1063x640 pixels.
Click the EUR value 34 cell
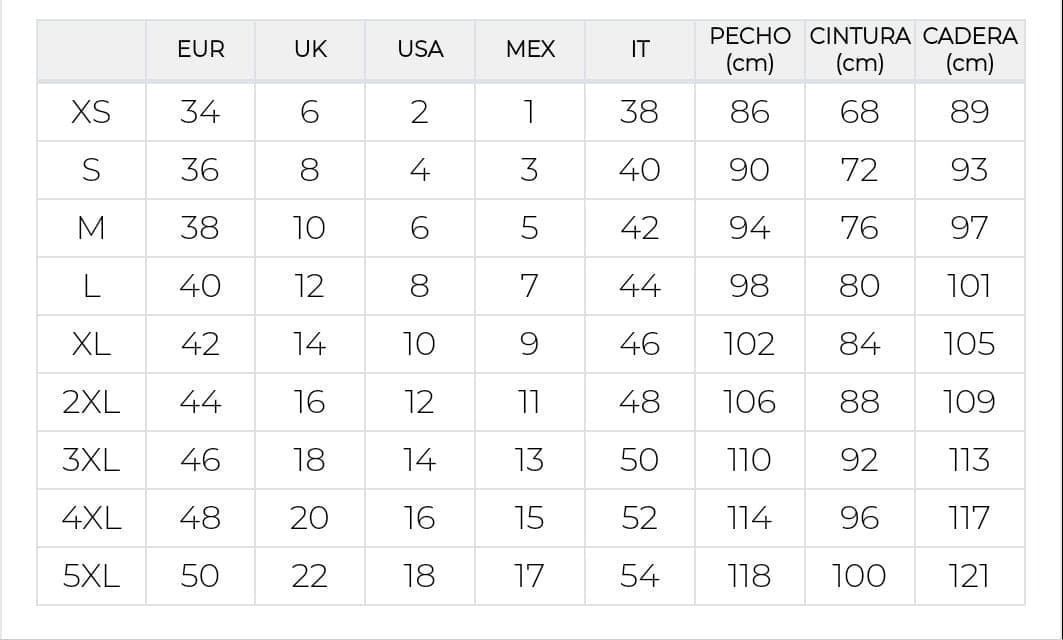200,112
